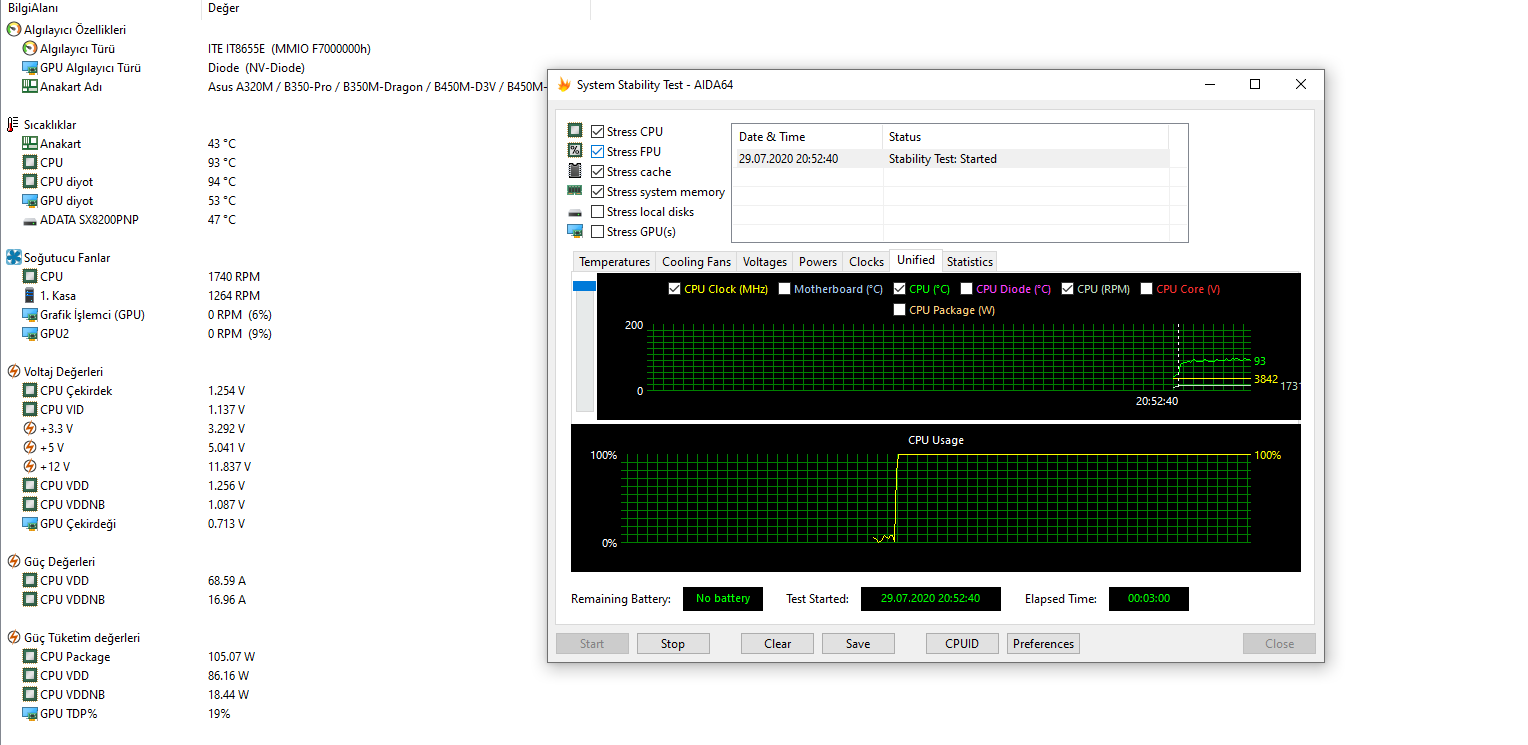Viewport: 1528px width, 745px height.
Task: Switch to the Cooling Fans tab
Action: click(696, 262)
